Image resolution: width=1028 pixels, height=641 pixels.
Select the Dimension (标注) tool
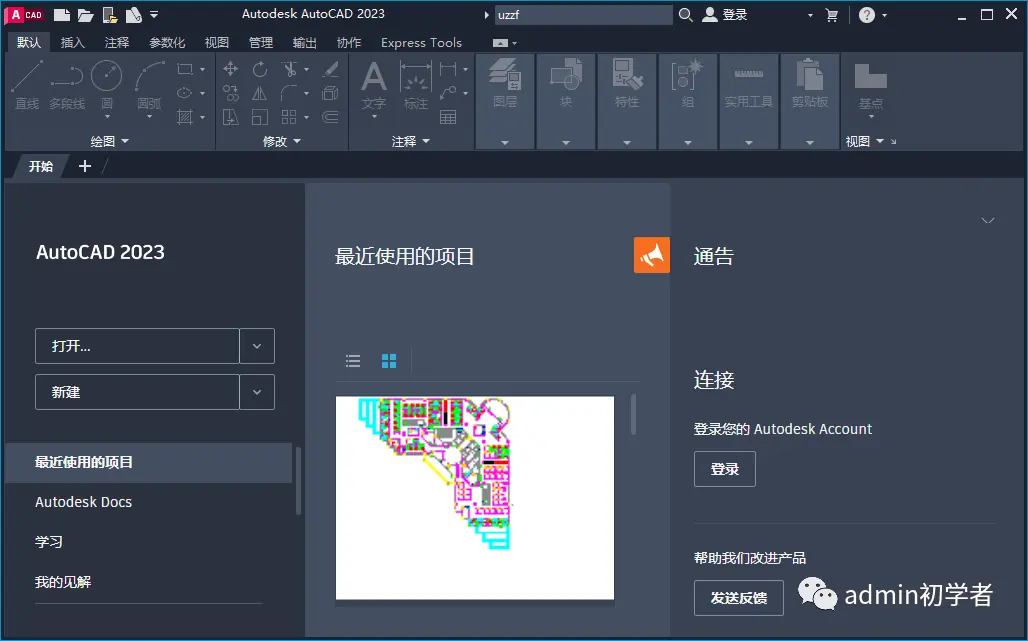pos(416,85)
